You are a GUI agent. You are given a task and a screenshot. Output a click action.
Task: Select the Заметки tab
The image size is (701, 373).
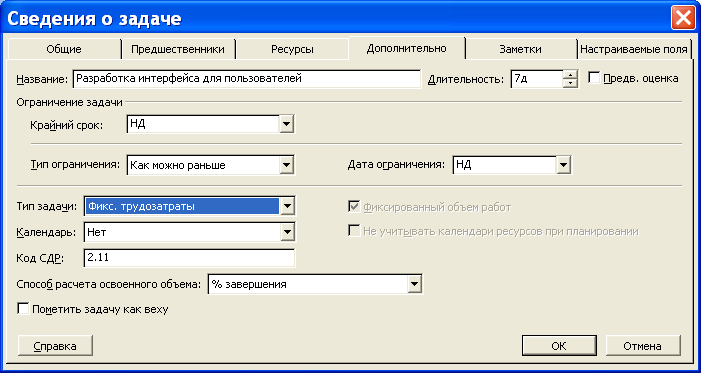(x=520, y=49)
